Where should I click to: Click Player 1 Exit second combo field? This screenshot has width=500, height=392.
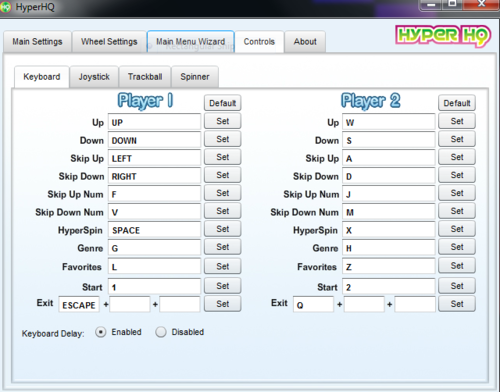tap(130, 304)
